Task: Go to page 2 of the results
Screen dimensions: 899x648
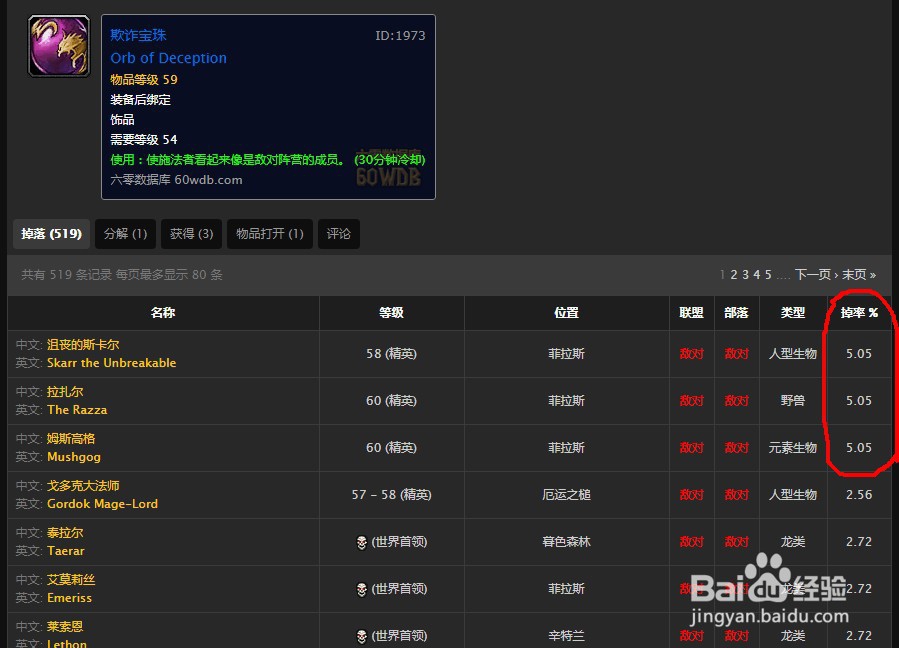Action: pyautogui.click(x=733, y=273)
